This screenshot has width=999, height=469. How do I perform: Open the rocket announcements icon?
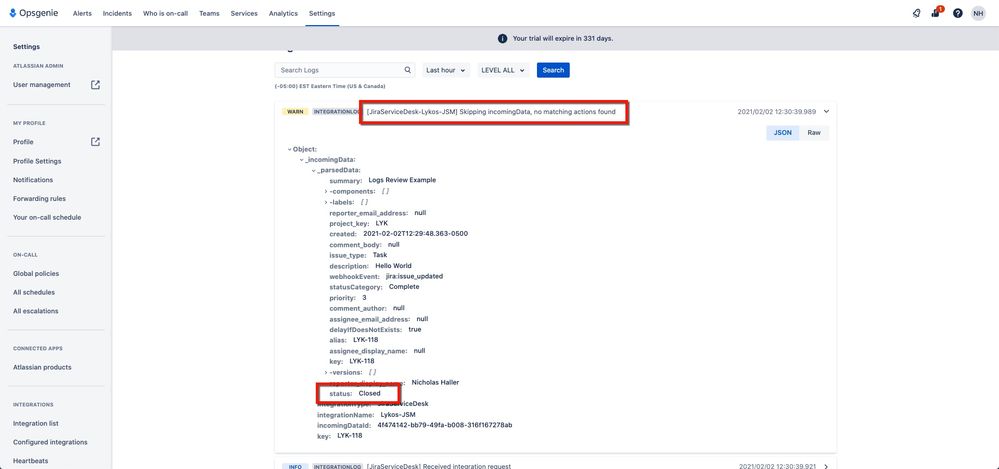tap(916, 13)
